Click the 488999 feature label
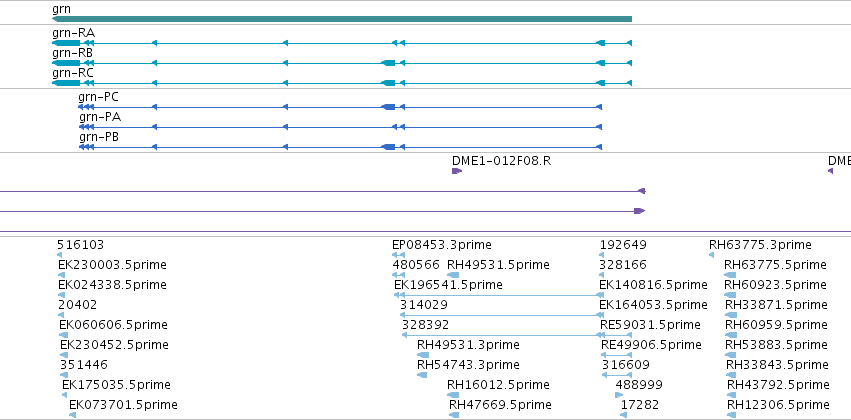Viewport: 851px width, 420px height. (639, 385)
